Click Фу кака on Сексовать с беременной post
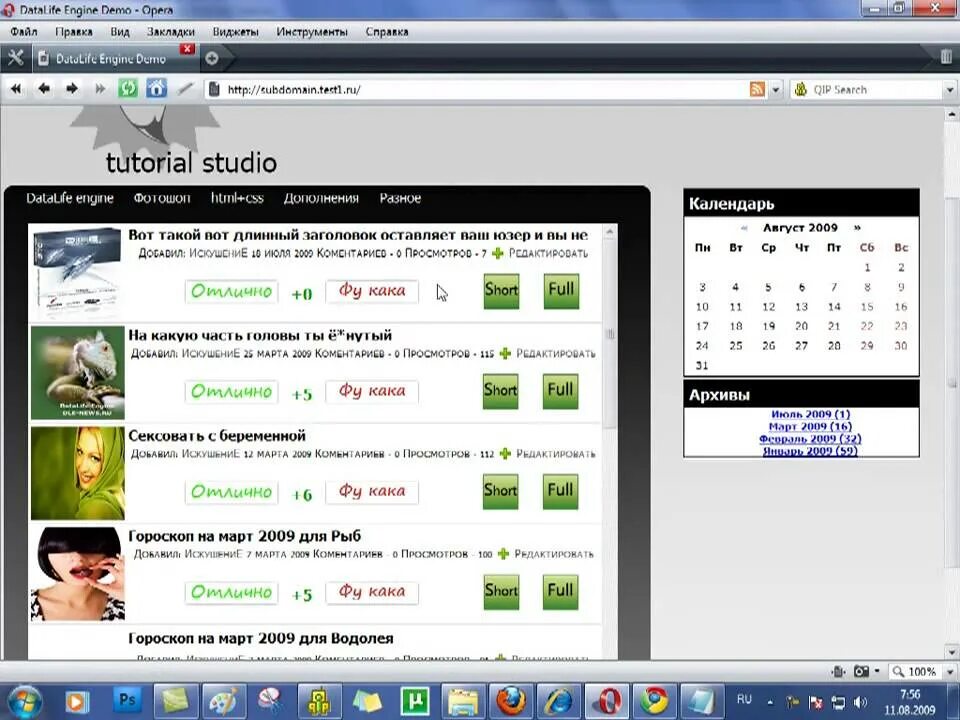 coord(372,492)
